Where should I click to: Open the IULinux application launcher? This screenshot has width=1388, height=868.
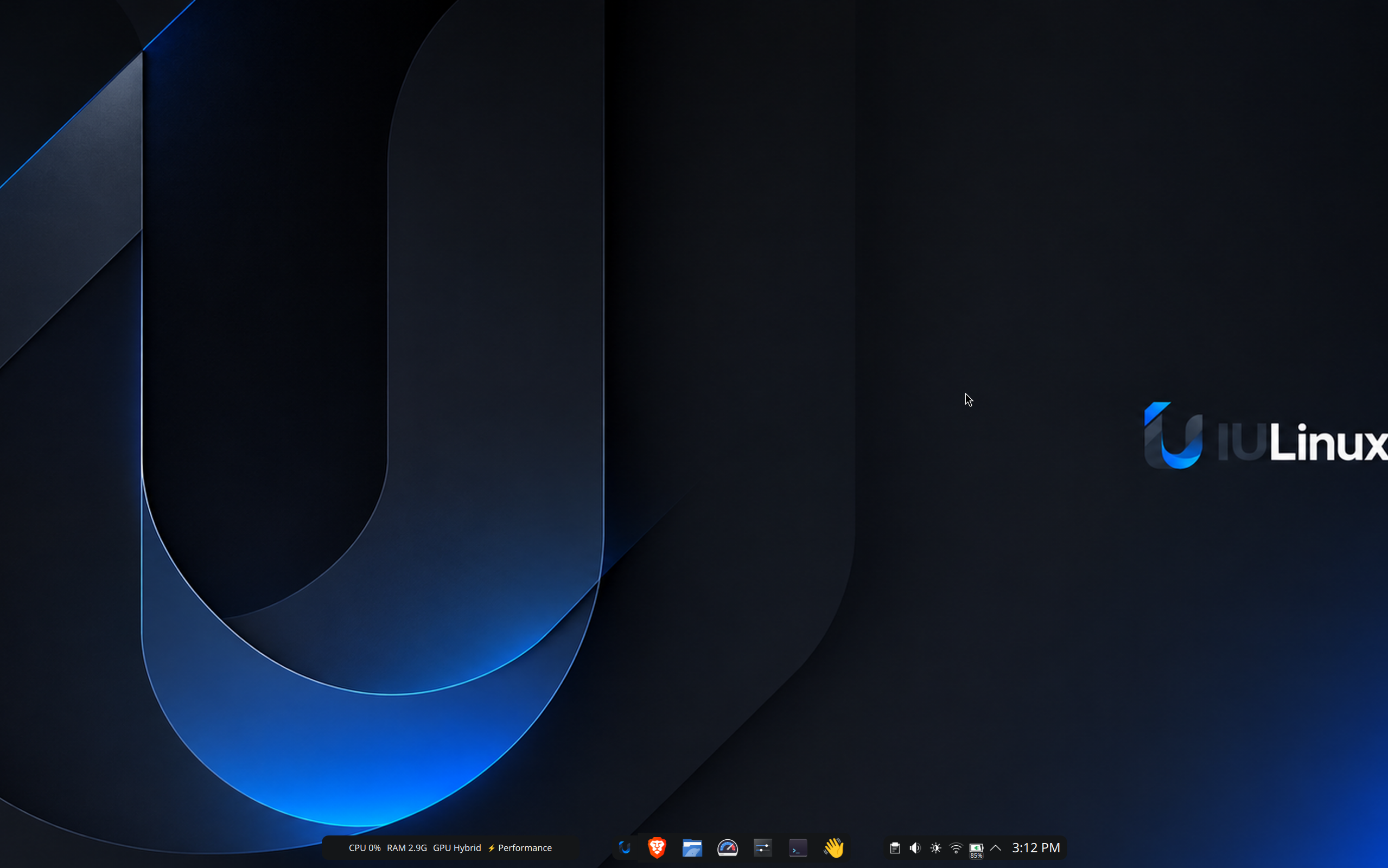coord(625,847)
